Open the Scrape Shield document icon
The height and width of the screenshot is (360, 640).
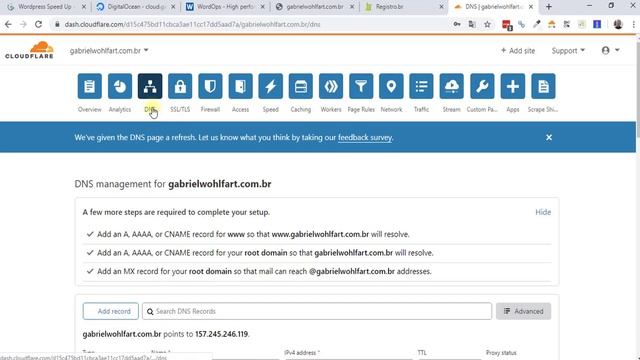tap(543, 86)
